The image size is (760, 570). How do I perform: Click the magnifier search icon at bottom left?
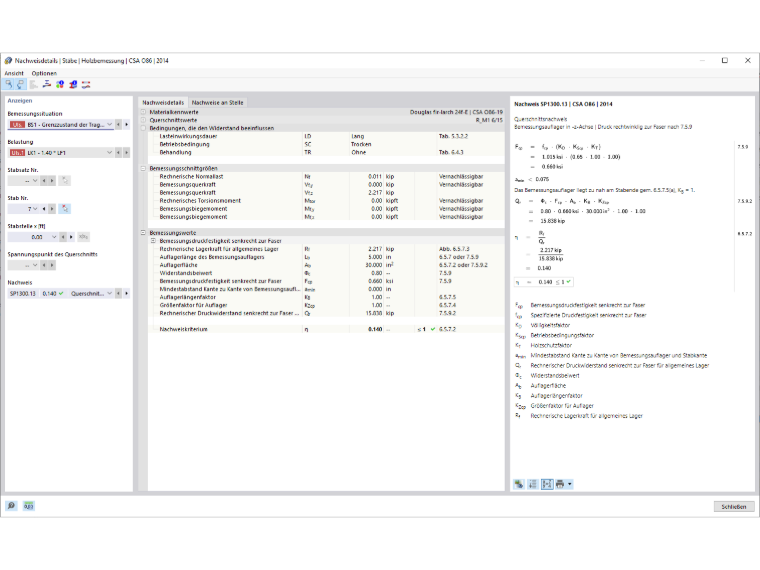[x=11, y=506]
